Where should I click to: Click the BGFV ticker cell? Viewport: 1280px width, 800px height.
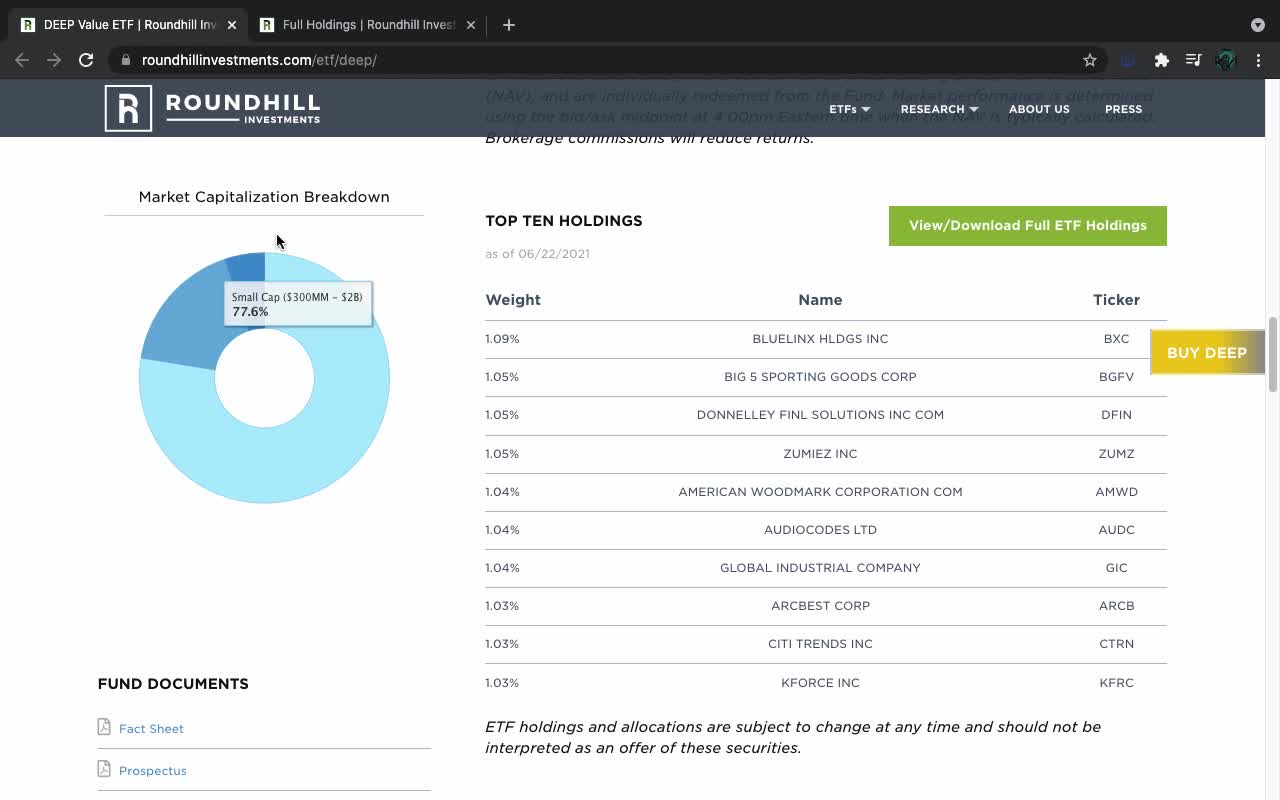pos(1116,377)
